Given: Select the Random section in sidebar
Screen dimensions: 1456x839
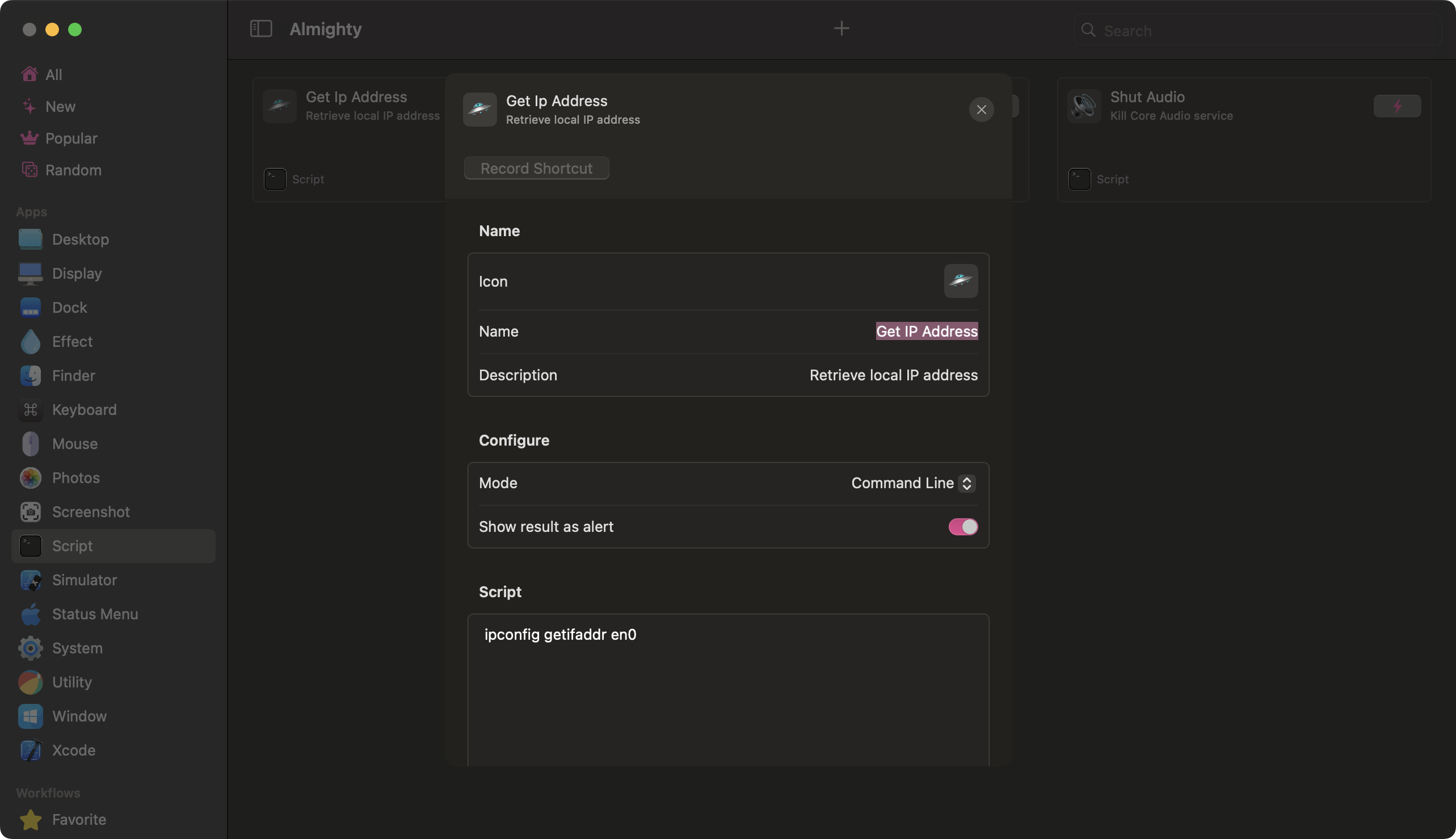Looking at the screenshot, I should pos(73,170).
